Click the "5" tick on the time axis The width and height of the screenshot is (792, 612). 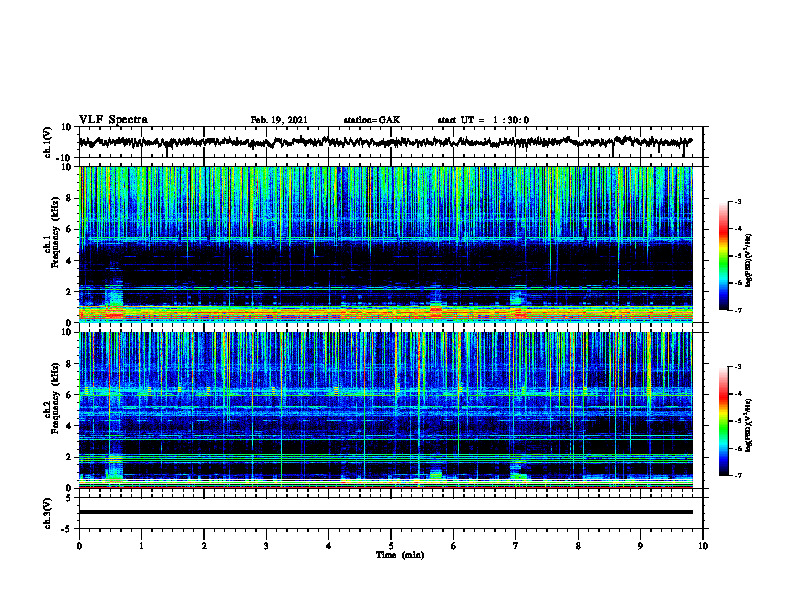click(391, 546)
